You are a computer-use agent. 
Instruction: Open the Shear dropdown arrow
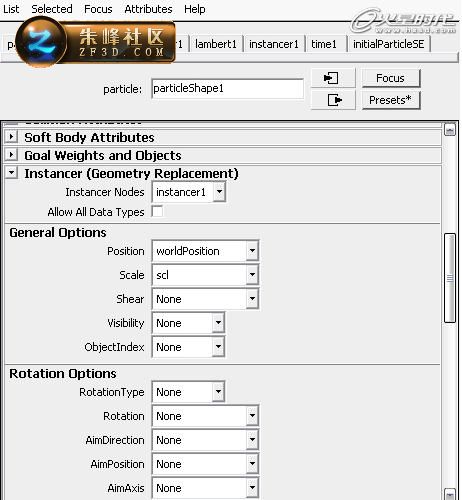(x=252, y=299)
